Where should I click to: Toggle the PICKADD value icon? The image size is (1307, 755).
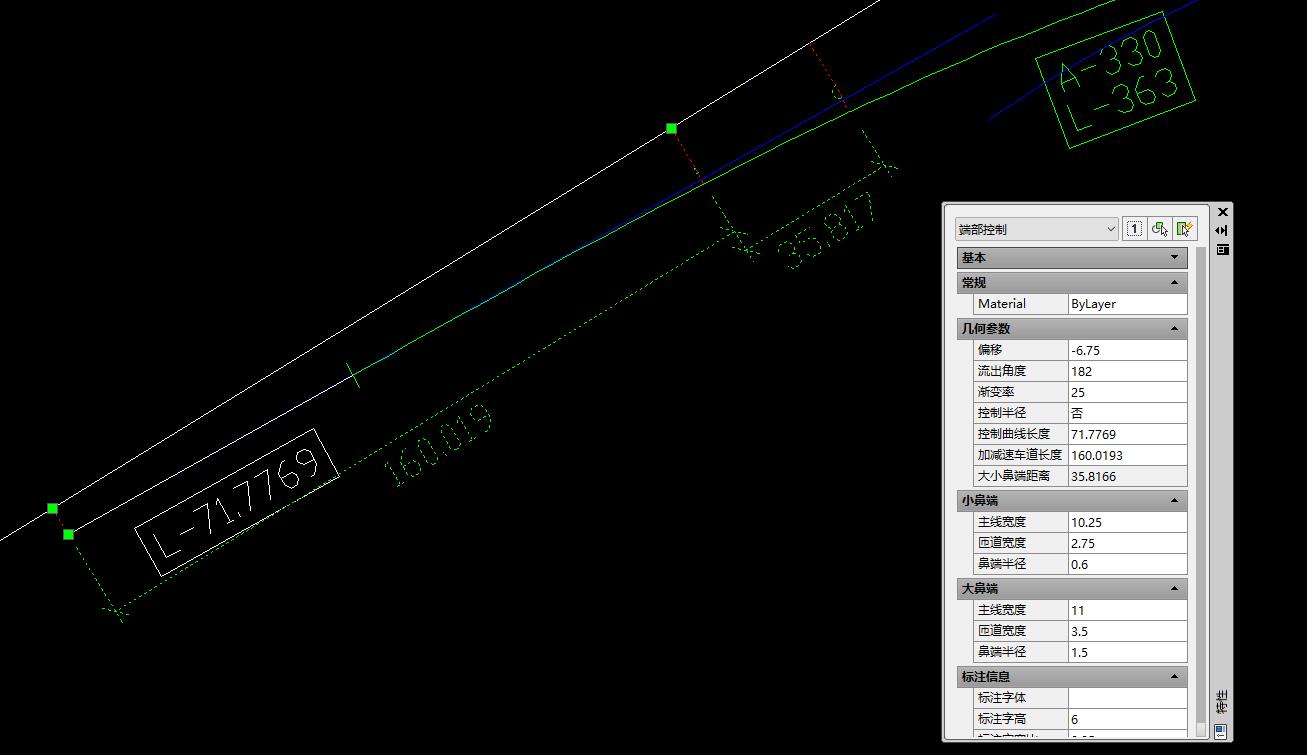pyautogui.click(x=1134, y=229)
